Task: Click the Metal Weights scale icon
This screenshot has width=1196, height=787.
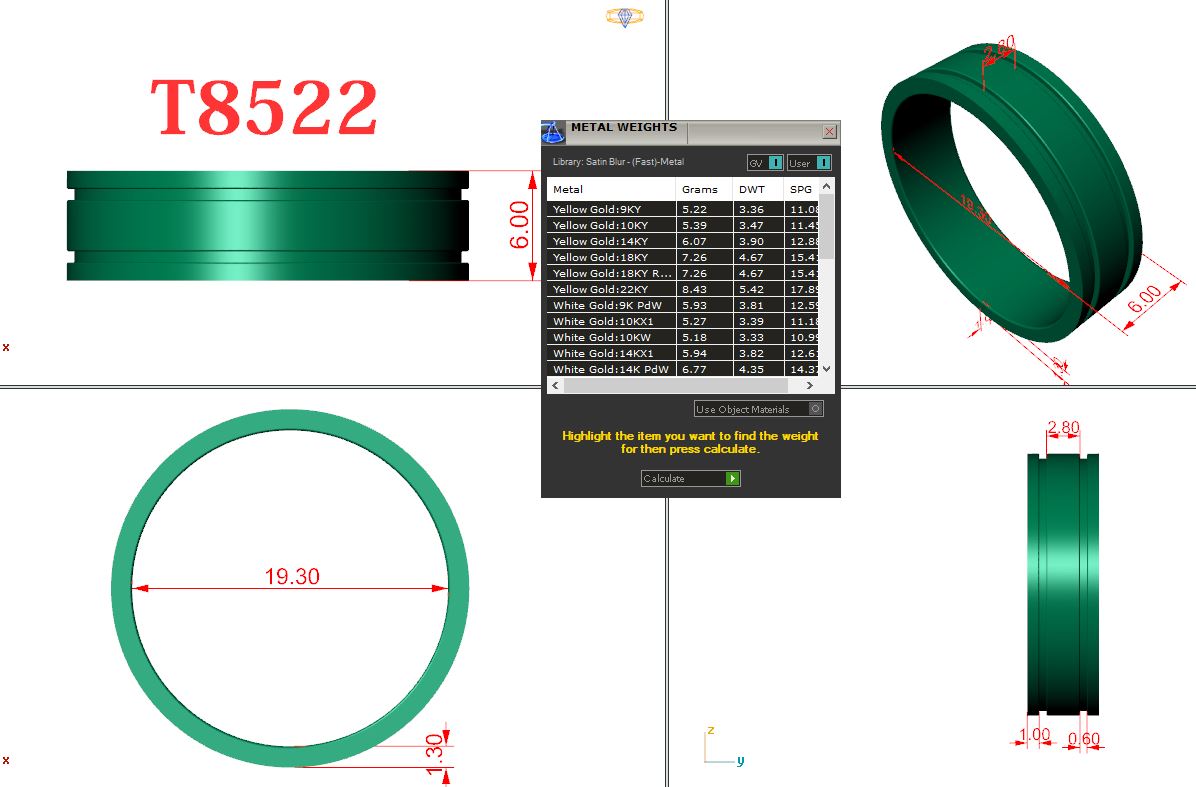Action: (553, 133)
